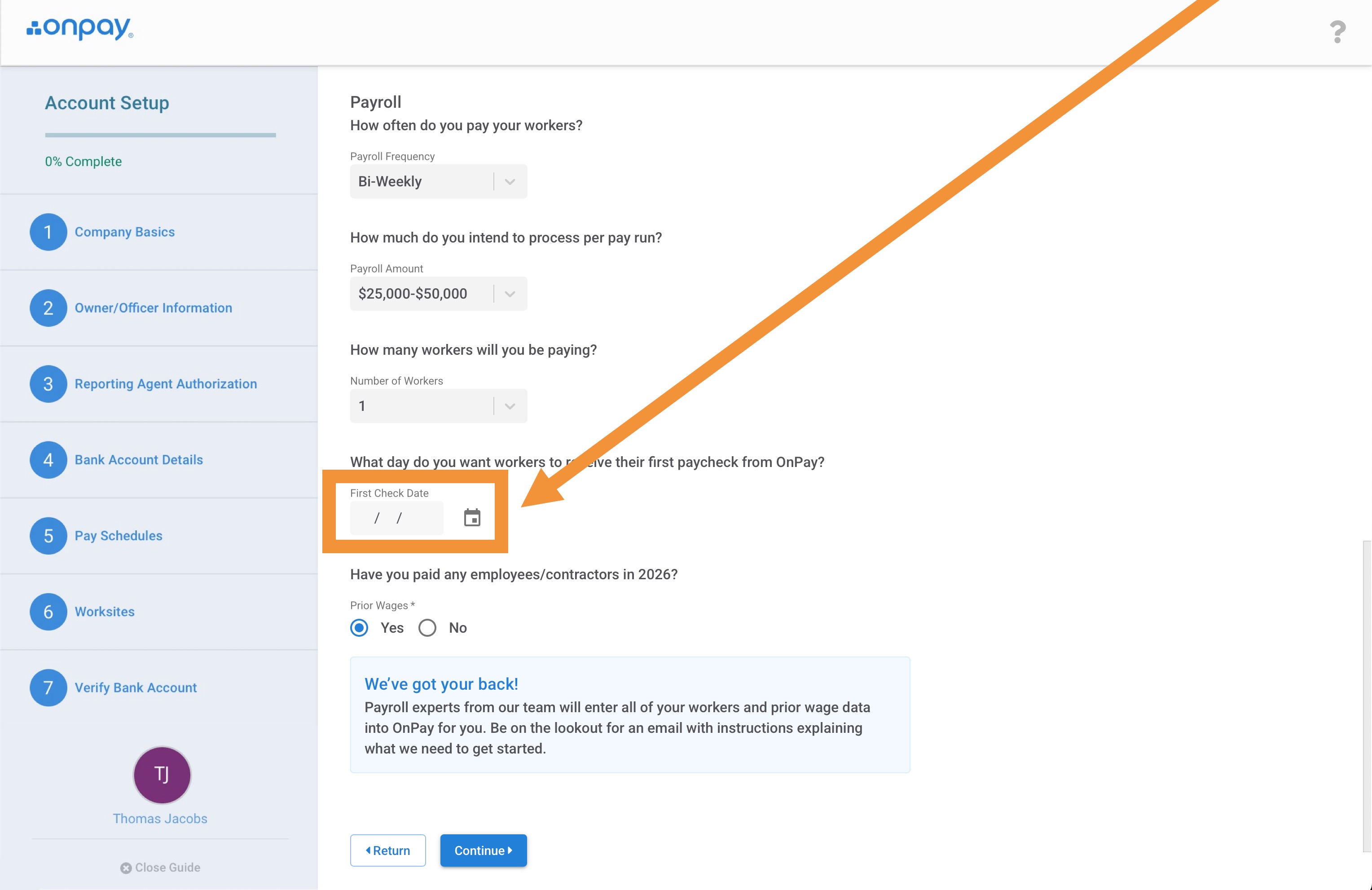Click step 5 circle for Pay Schedules
This screenshot has width=1372, height=890.
pyautogui.click(x=48, y=536)
